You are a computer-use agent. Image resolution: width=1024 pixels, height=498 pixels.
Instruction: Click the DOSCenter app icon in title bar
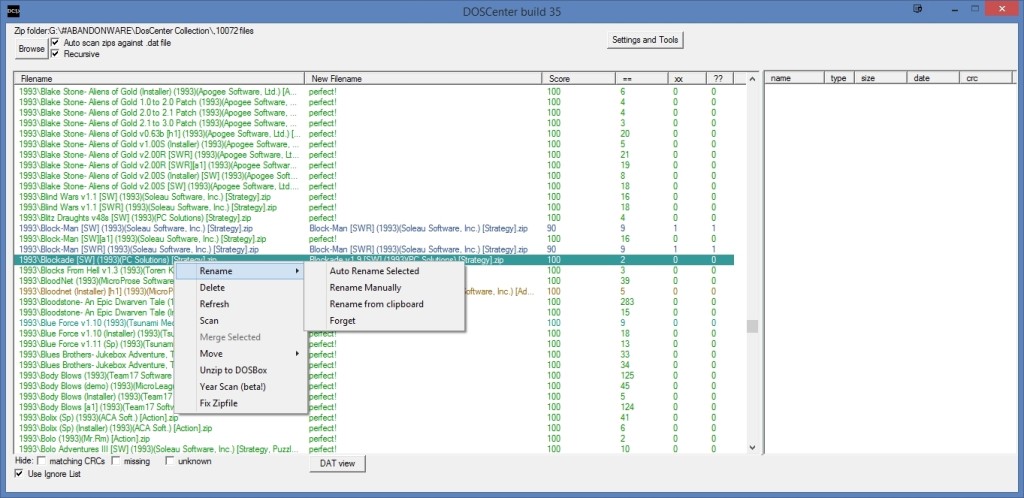16,10
